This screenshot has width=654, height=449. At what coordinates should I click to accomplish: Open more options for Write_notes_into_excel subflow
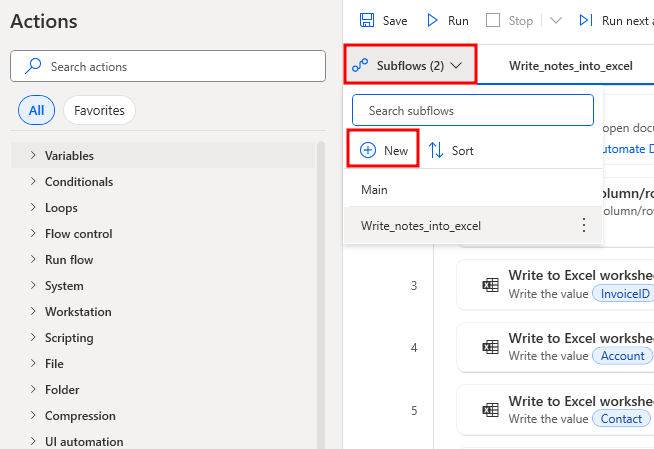click(x=584, y=225)
